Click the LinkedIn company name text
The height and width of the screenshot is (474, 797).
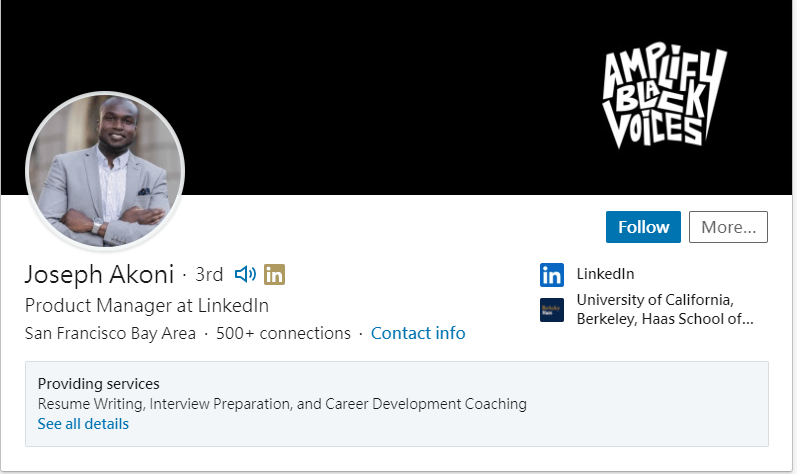605,274
